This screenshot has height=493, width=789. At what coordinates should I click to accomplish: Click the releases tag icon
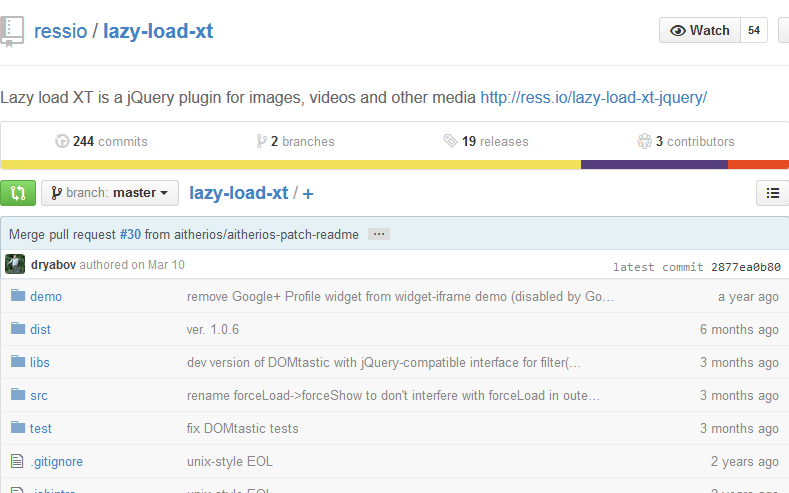[450, 141]
